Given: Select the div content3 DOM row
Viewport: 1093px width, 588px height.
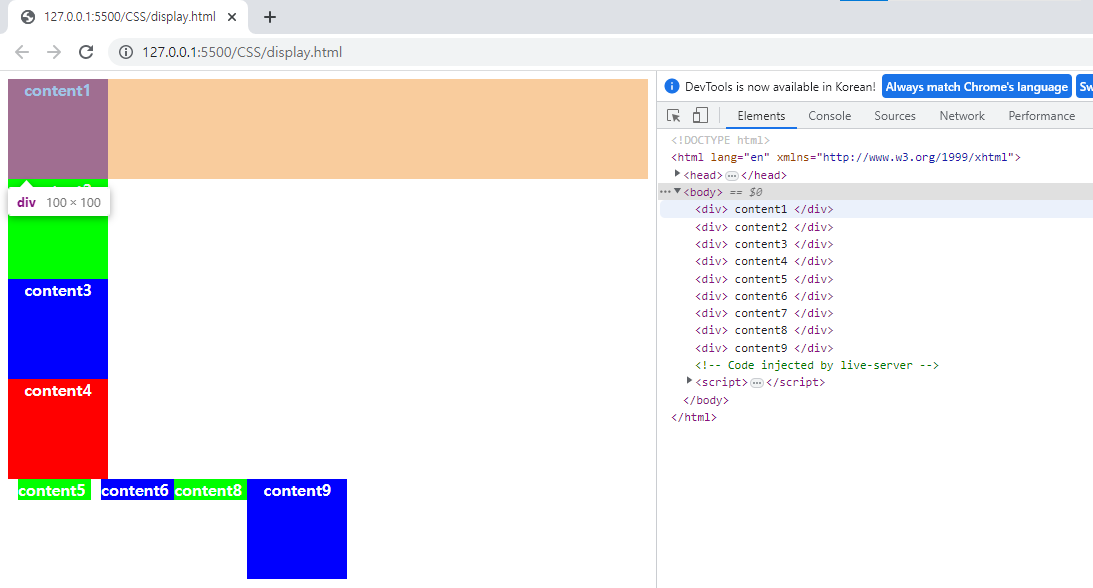Looking at the screenshot, I should [876, 244].
